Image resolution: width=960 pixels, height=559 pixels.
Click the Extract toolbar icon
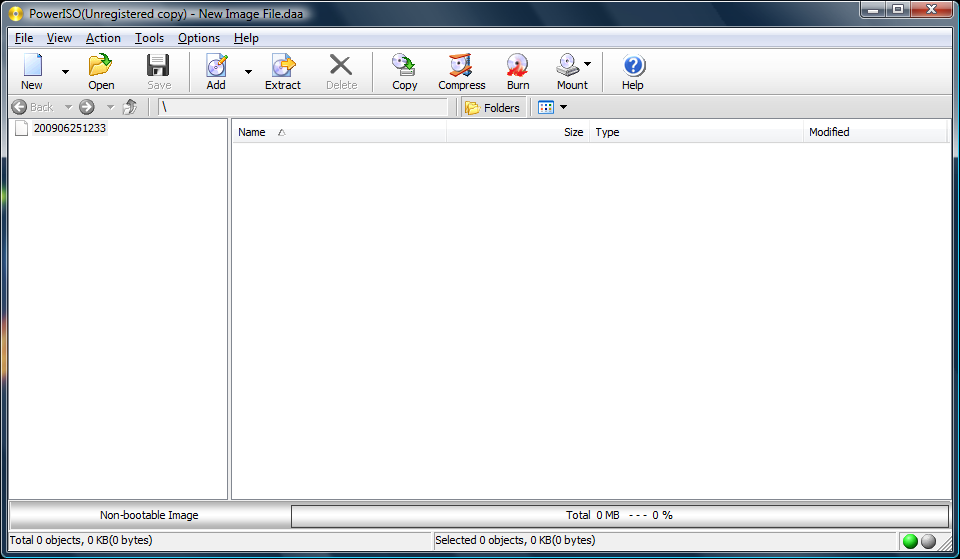283,65
